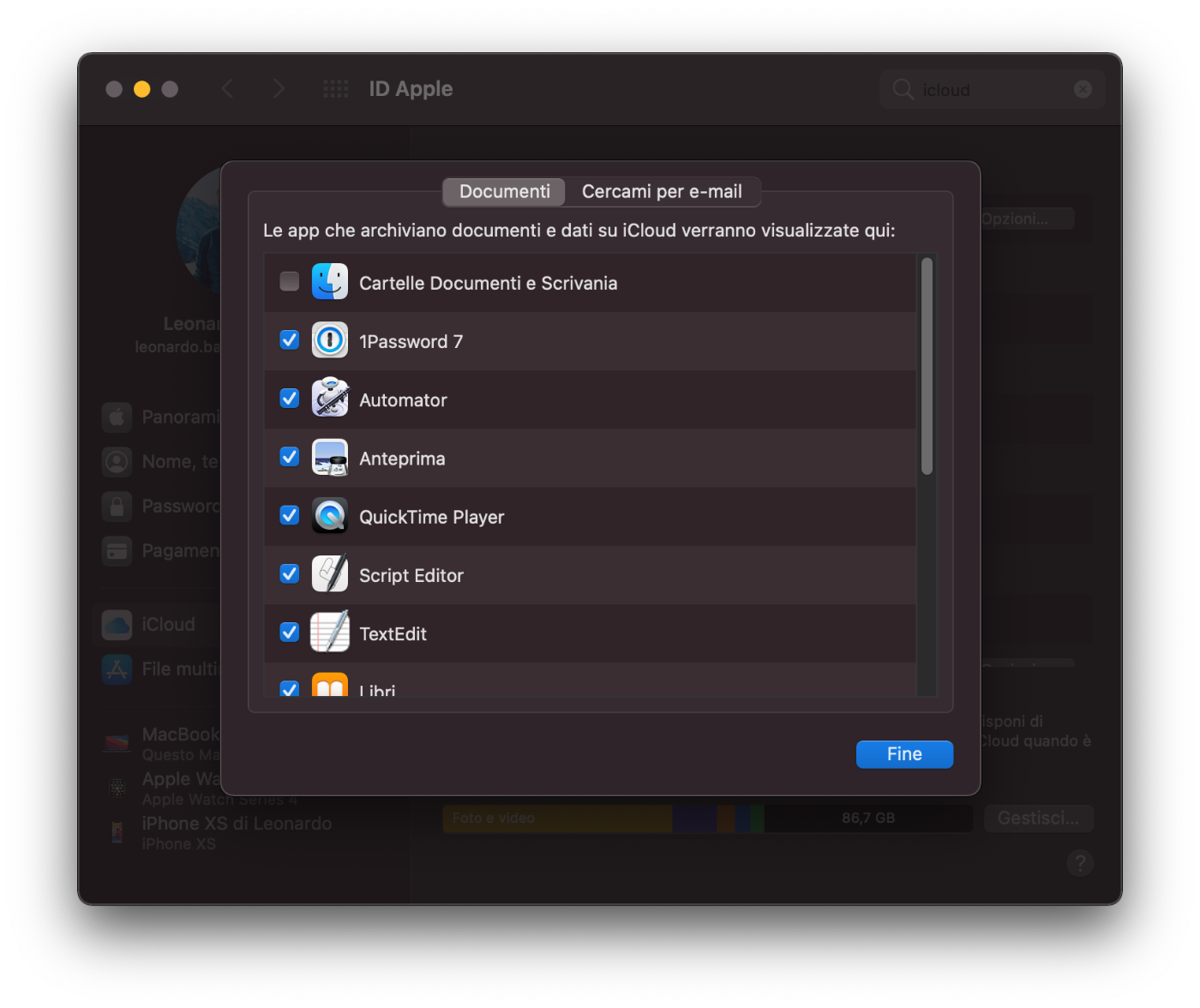Uncheck the Script Editor checkbox

click(290, 573)
